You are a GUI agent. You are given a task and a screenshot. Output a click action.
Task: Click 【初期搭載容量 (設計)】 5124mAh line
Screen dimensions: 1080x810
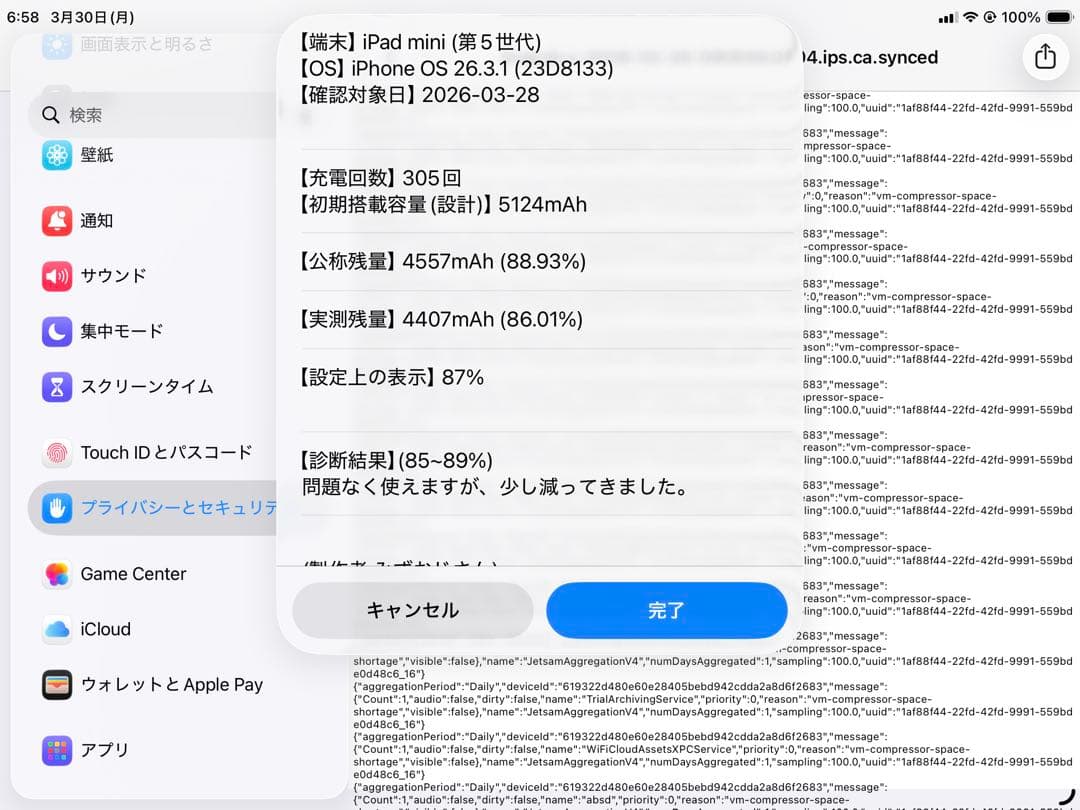tap(442, 204)
